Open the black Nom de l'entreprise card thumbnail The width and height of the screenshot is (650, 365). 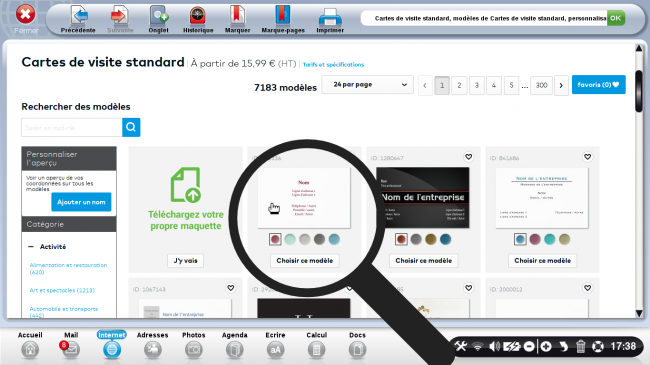pyautogui.click(x=423, y=198)
